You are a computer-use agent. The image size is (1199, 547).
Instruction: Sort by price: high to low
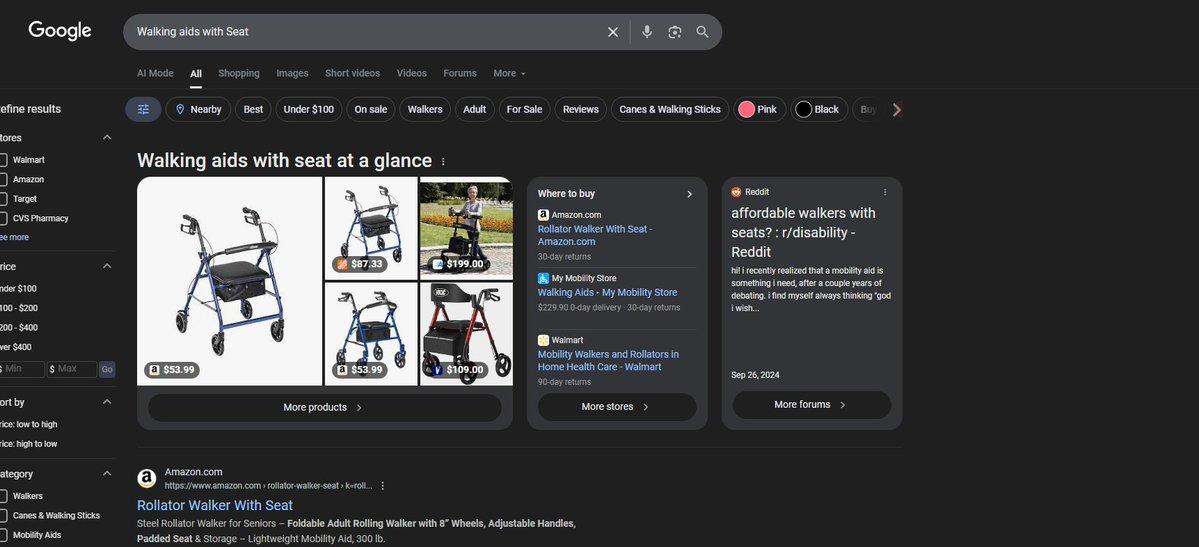(29, 444)
